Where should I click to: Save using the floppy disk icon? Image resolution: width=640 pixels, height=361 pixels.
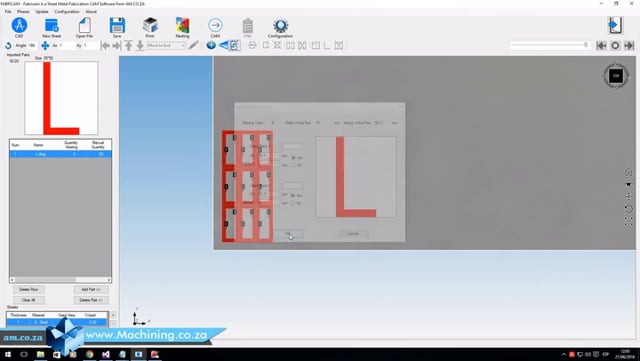pyautogui.click(x=117, y=26)
